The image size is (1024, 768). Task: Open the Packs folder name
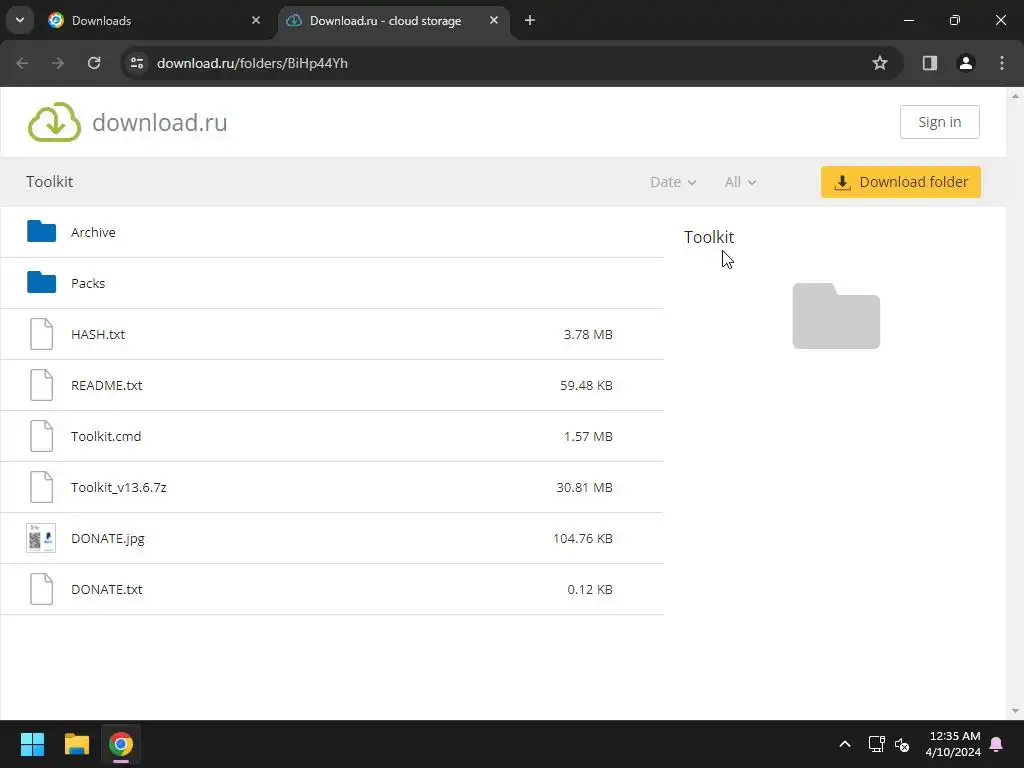(x=88, y=283)
